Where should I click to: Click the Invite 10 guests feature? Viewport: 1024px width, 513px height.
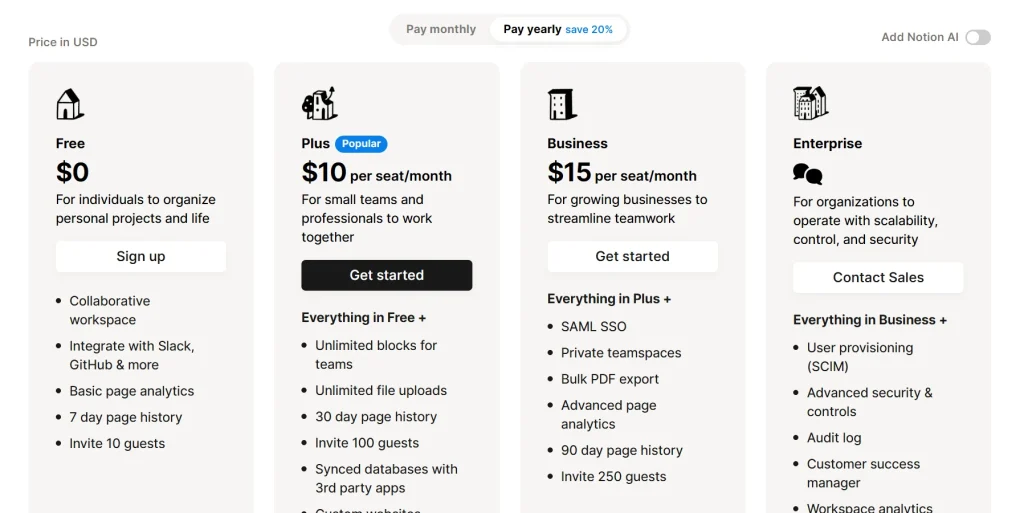117,443
